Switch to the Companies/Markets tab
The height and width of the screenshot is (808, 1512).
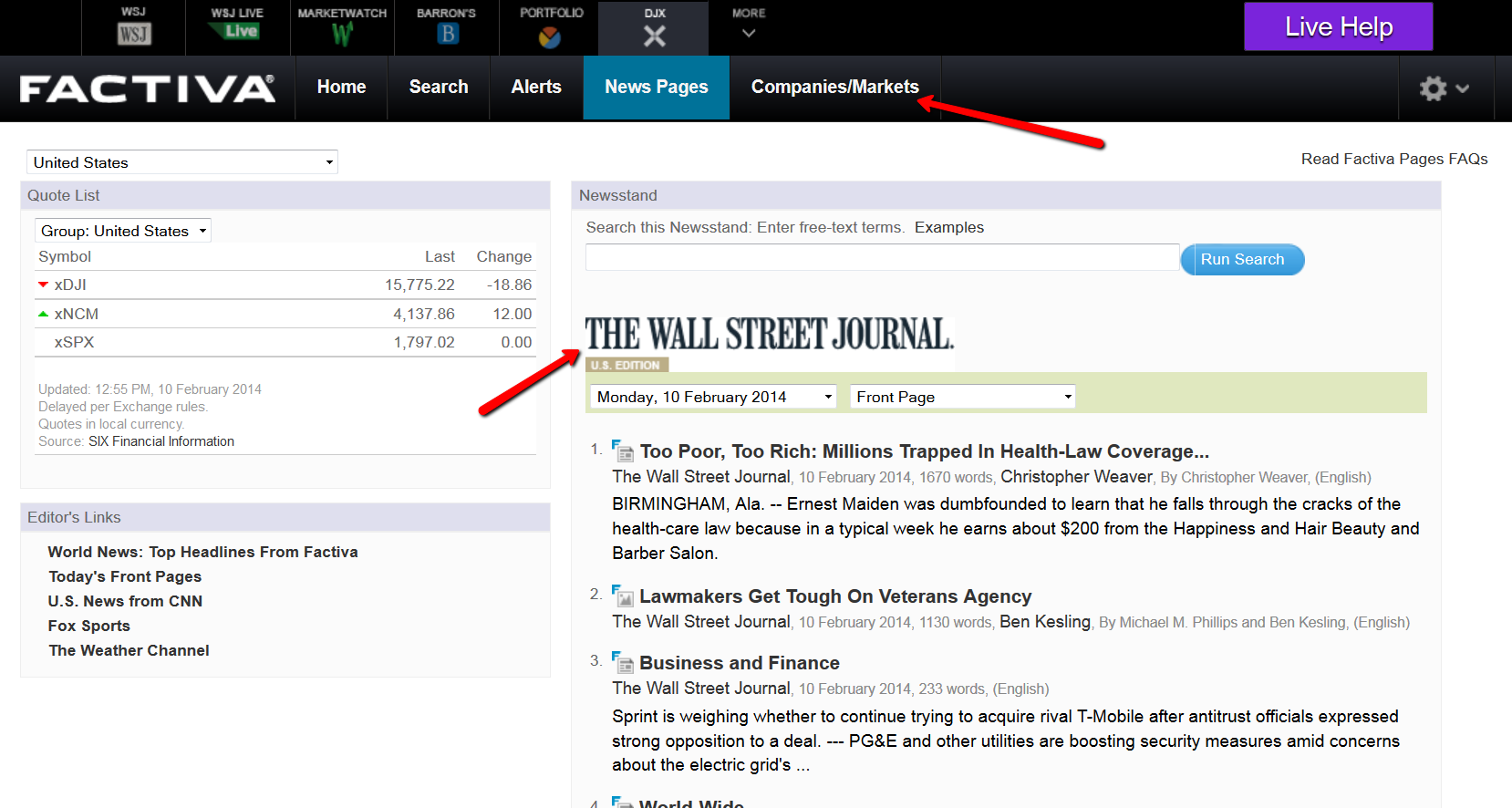834,88
